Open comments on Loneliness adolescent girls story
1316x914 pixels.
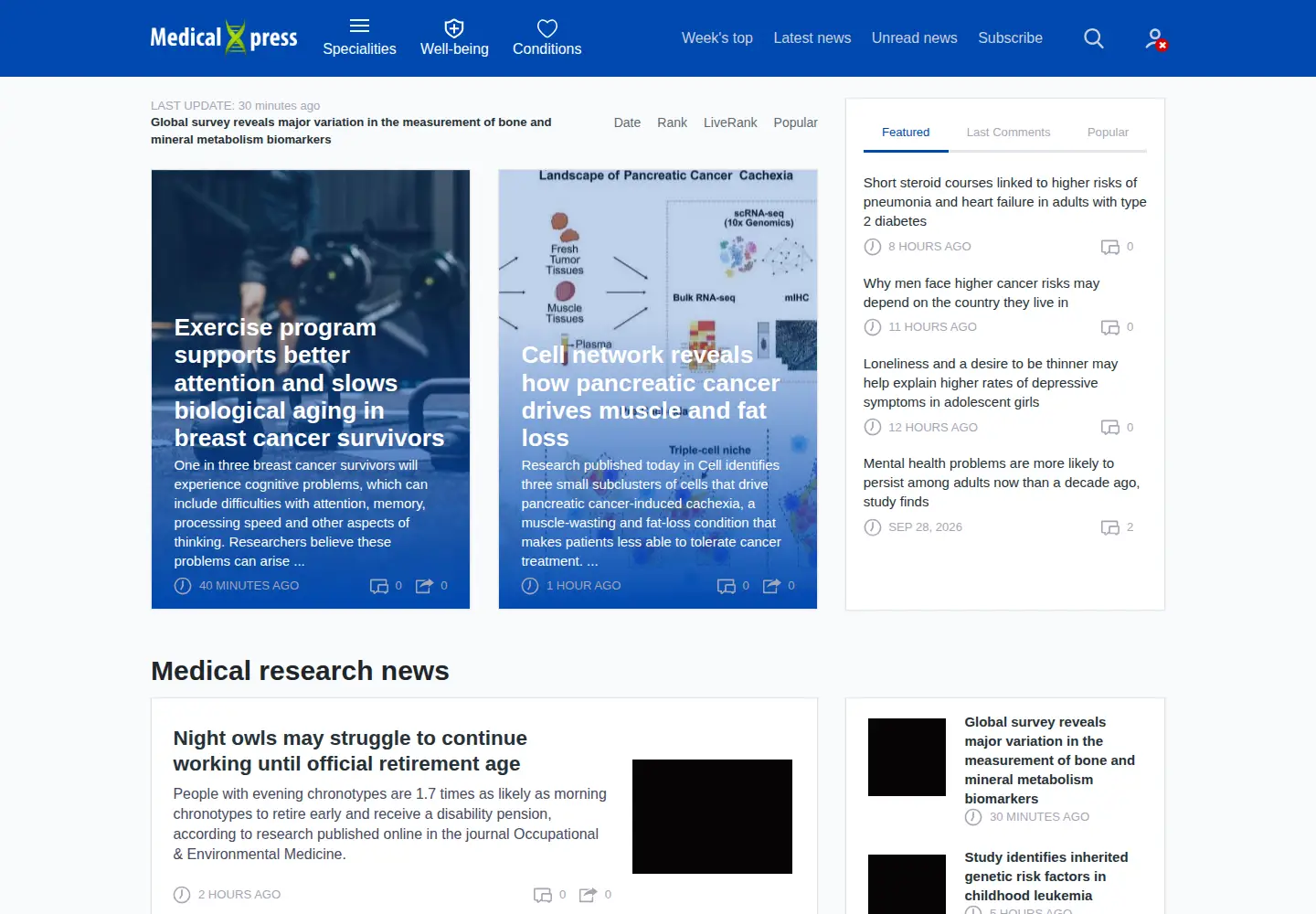pyautogui.click(x=1110, y=428)
